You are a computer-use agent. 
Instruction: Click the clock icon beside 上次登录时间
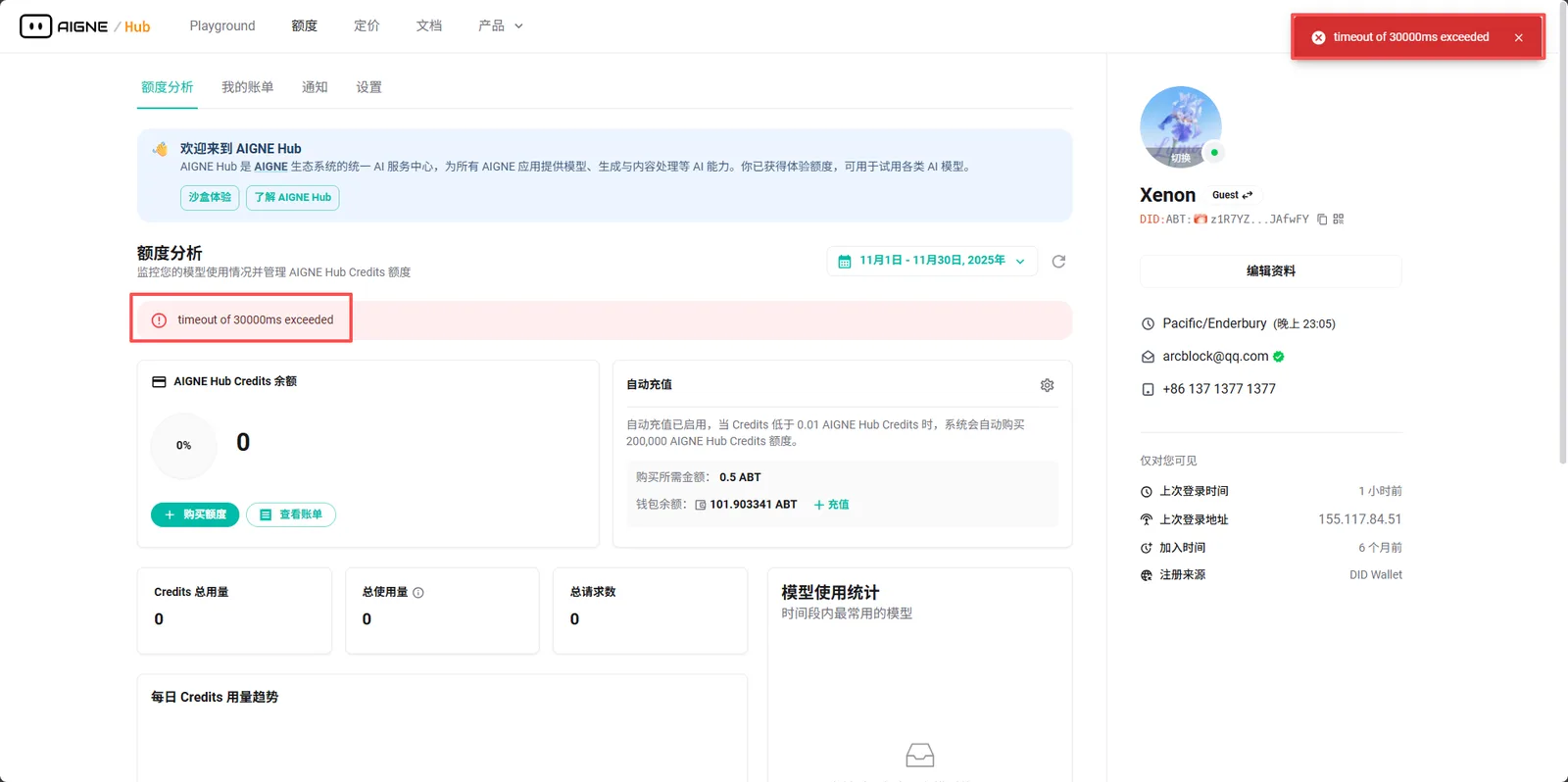[1146, 492]
